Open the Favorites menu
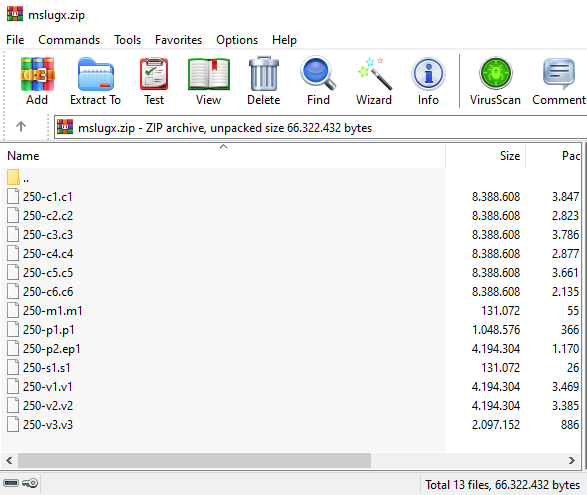Screen dimensions: 587x495 [x=178, y=40]
